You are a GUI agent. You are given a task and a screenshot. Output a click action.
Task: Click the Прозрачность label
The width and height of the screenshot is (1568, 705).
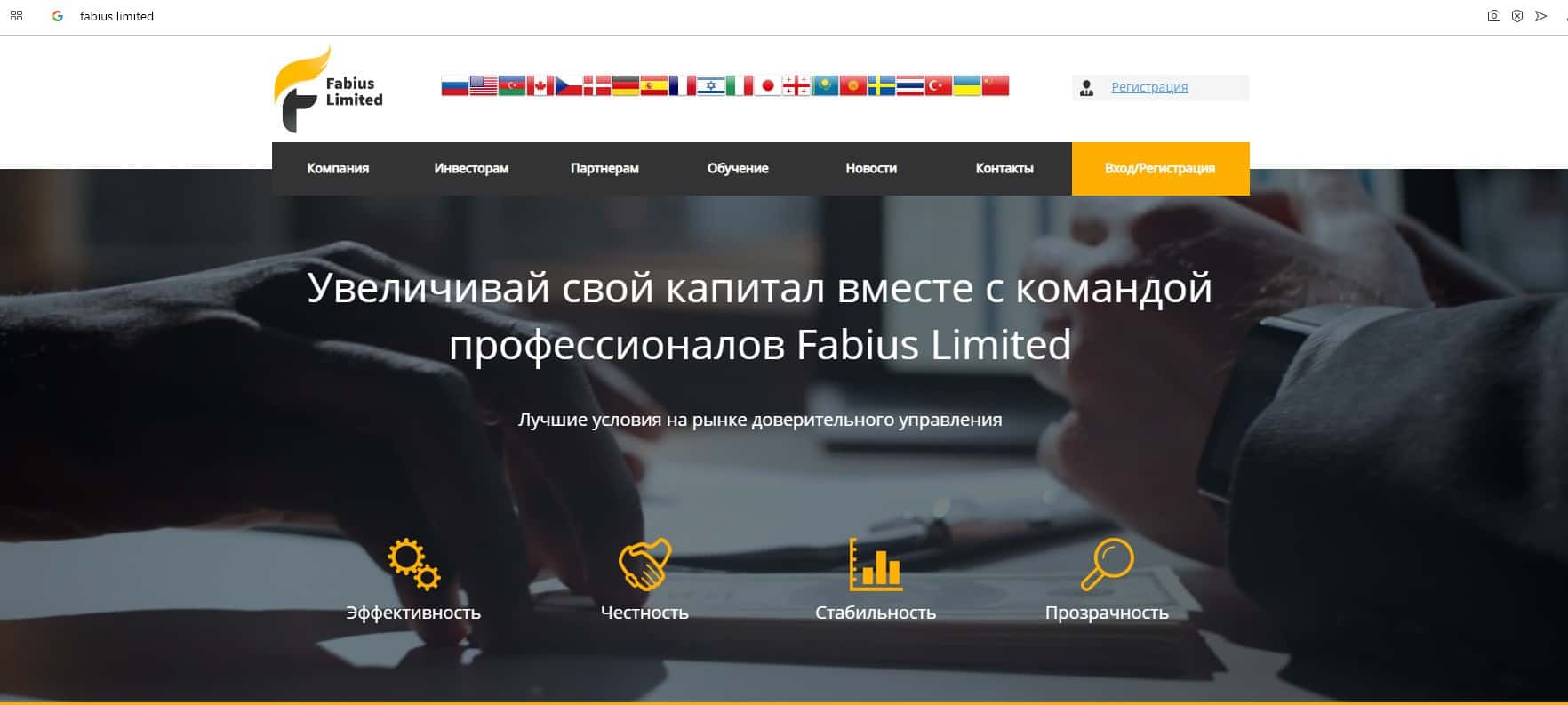coord(1107,613)
